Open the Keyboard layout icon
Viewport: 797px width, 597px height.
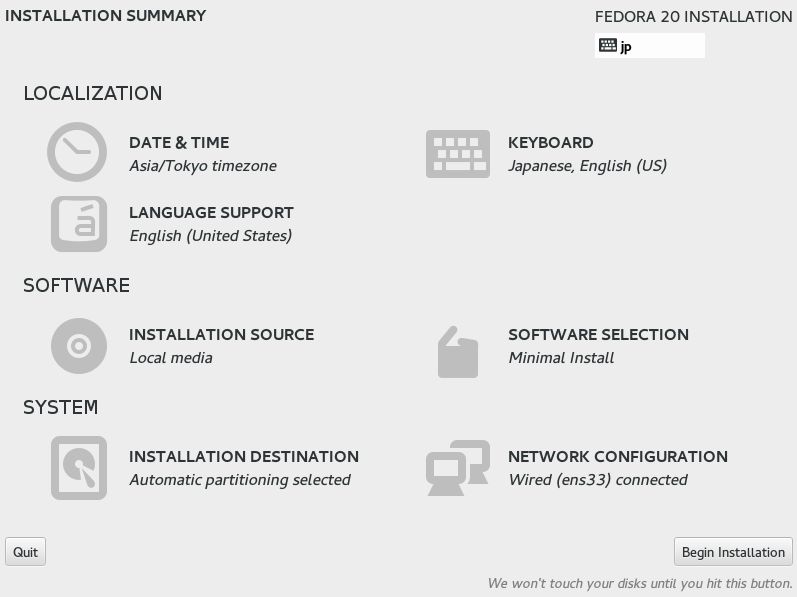point(458,154)
